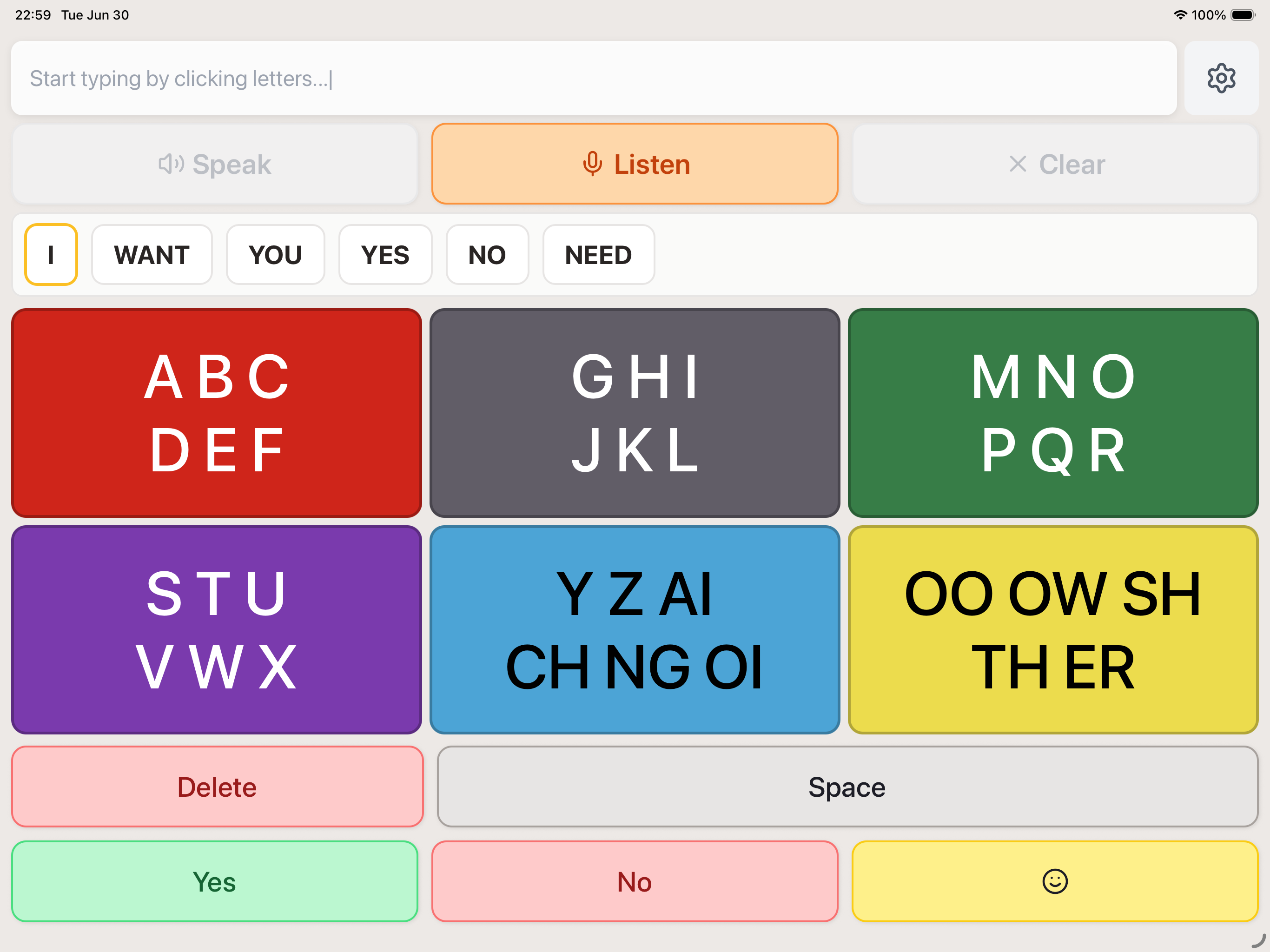Insert the quick word YOU

pos(276,254)
